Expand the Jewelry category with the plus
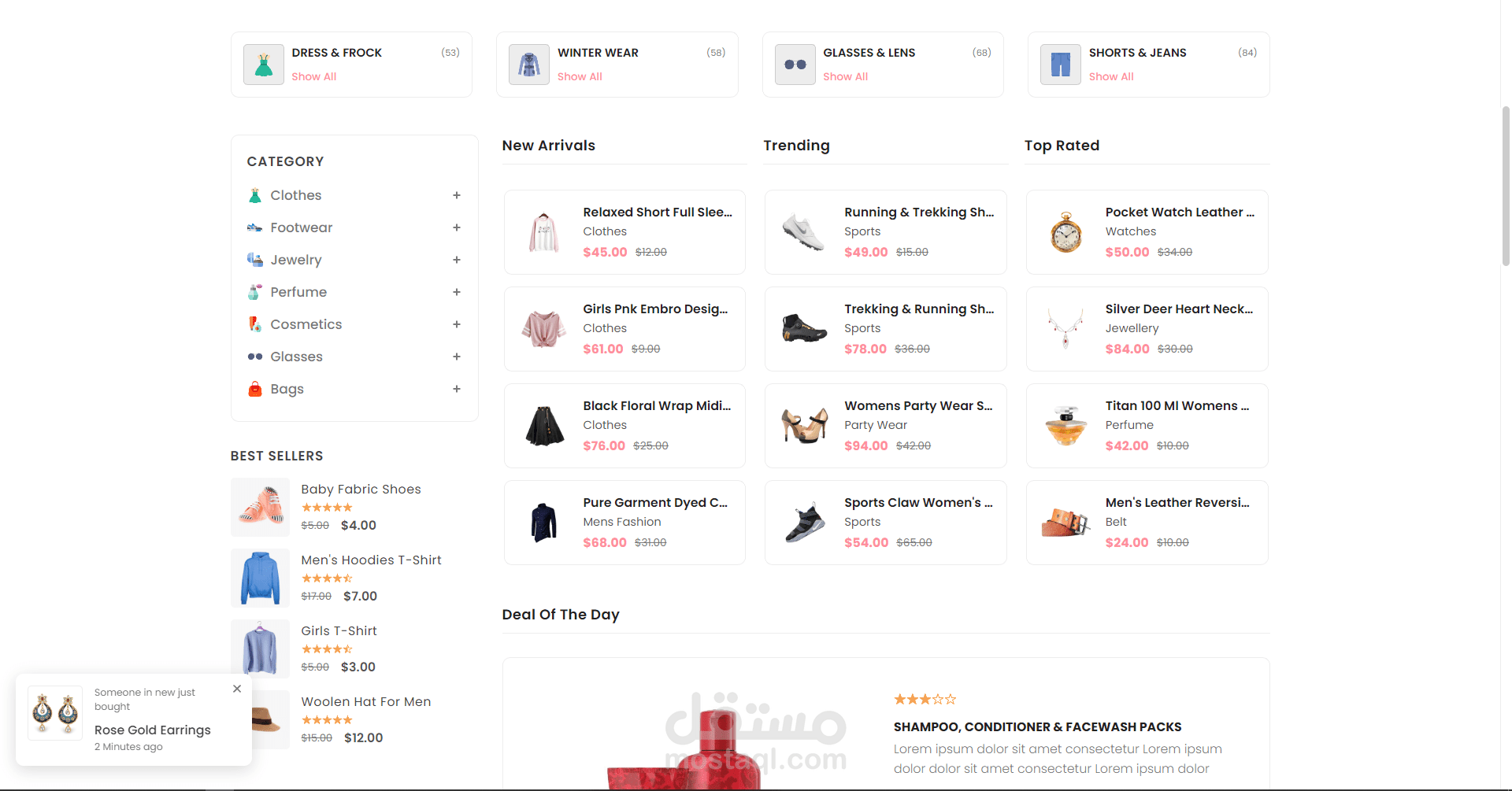The width and height of the screenshot is (1512, 791). pos(457,260)
